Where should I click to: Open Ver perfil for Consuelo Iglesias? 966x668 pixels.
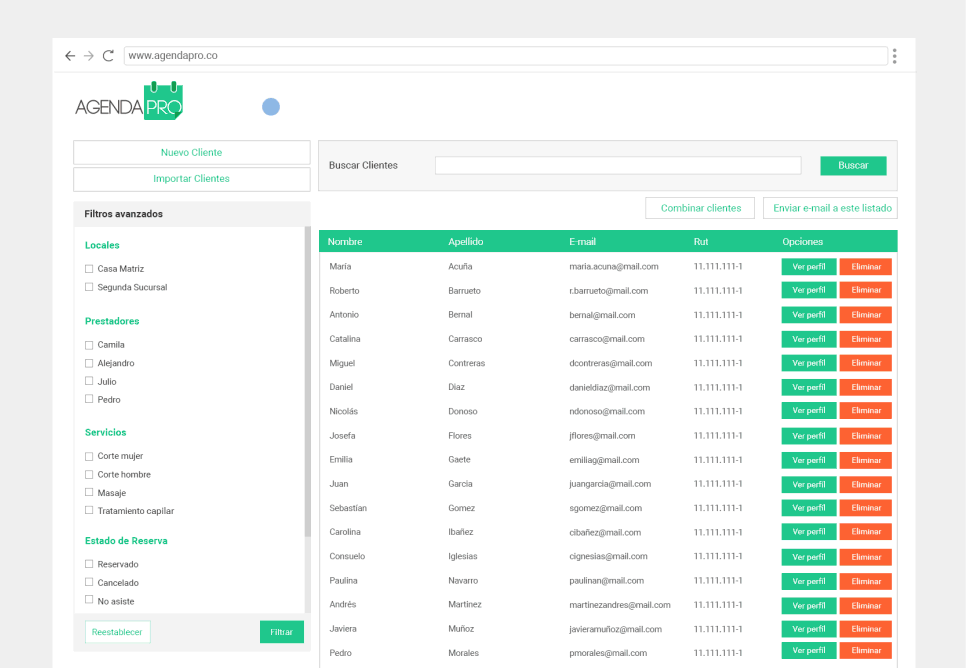coord(809,556)
